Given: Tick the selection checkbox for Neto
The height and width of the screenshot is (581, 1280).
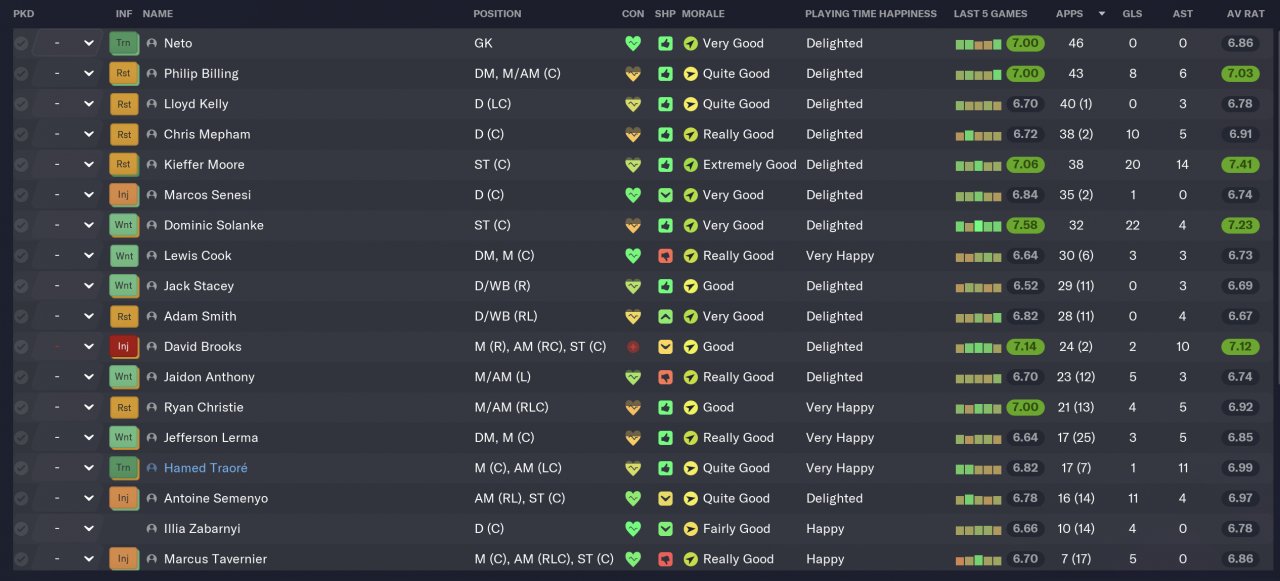Looking at the screenshot, I should click(21, 43).
